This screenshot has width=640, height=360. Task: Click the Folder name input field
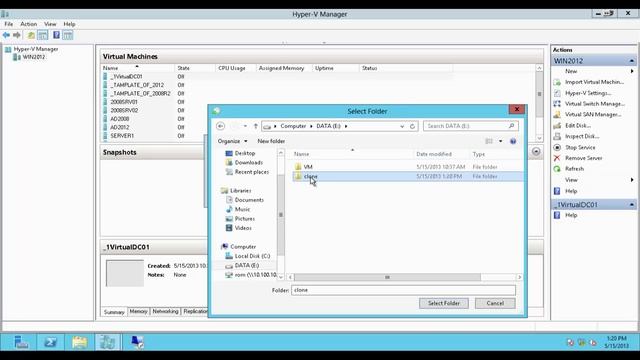coord(403,290)
